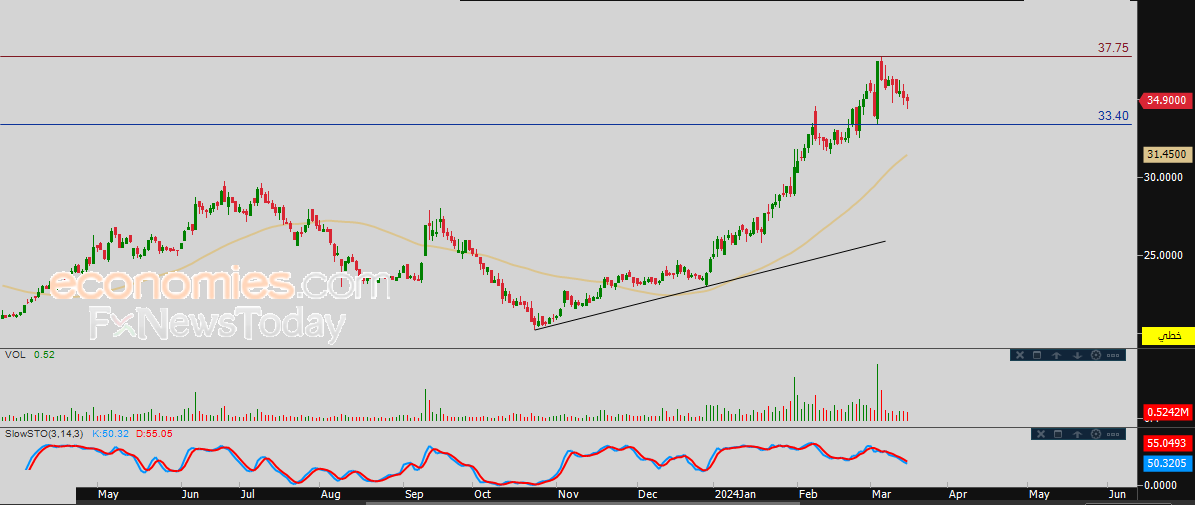Click the VOL indicator label
The image size is (1195, 505).
pos(14,355)
